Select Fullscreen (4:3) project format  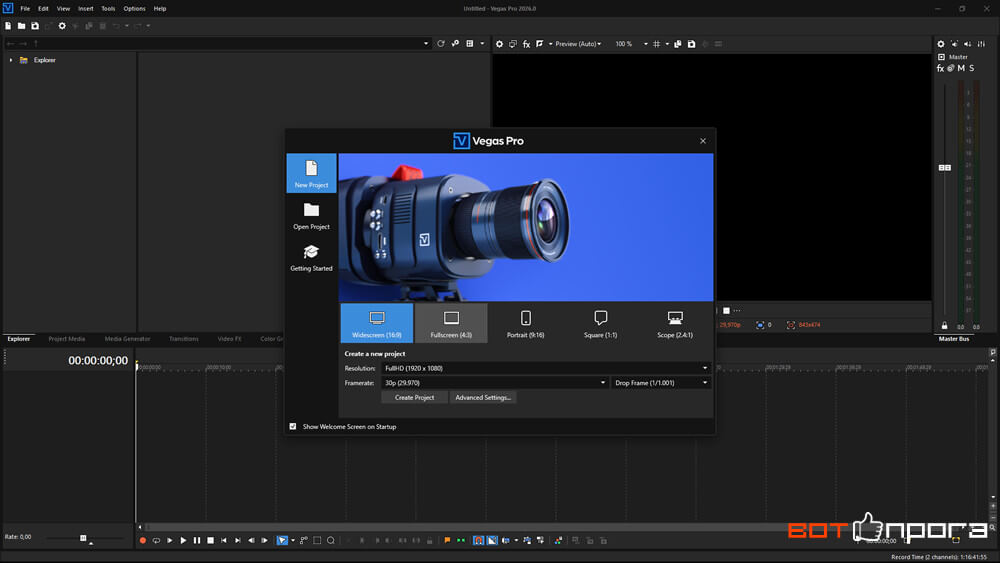[451, 323]
